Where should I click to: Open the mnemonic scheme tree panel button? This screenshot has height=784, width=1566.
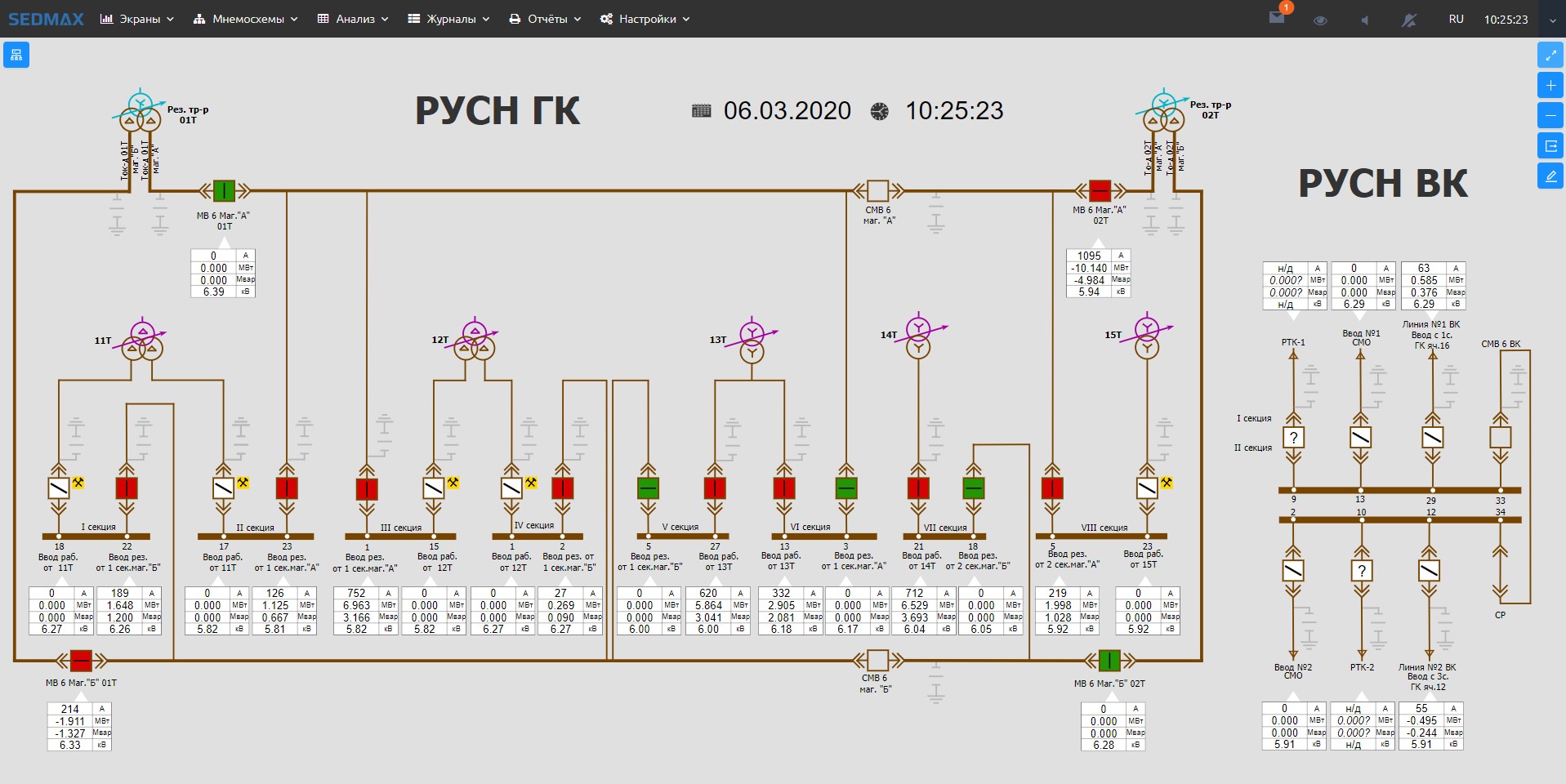coord(16,55)
